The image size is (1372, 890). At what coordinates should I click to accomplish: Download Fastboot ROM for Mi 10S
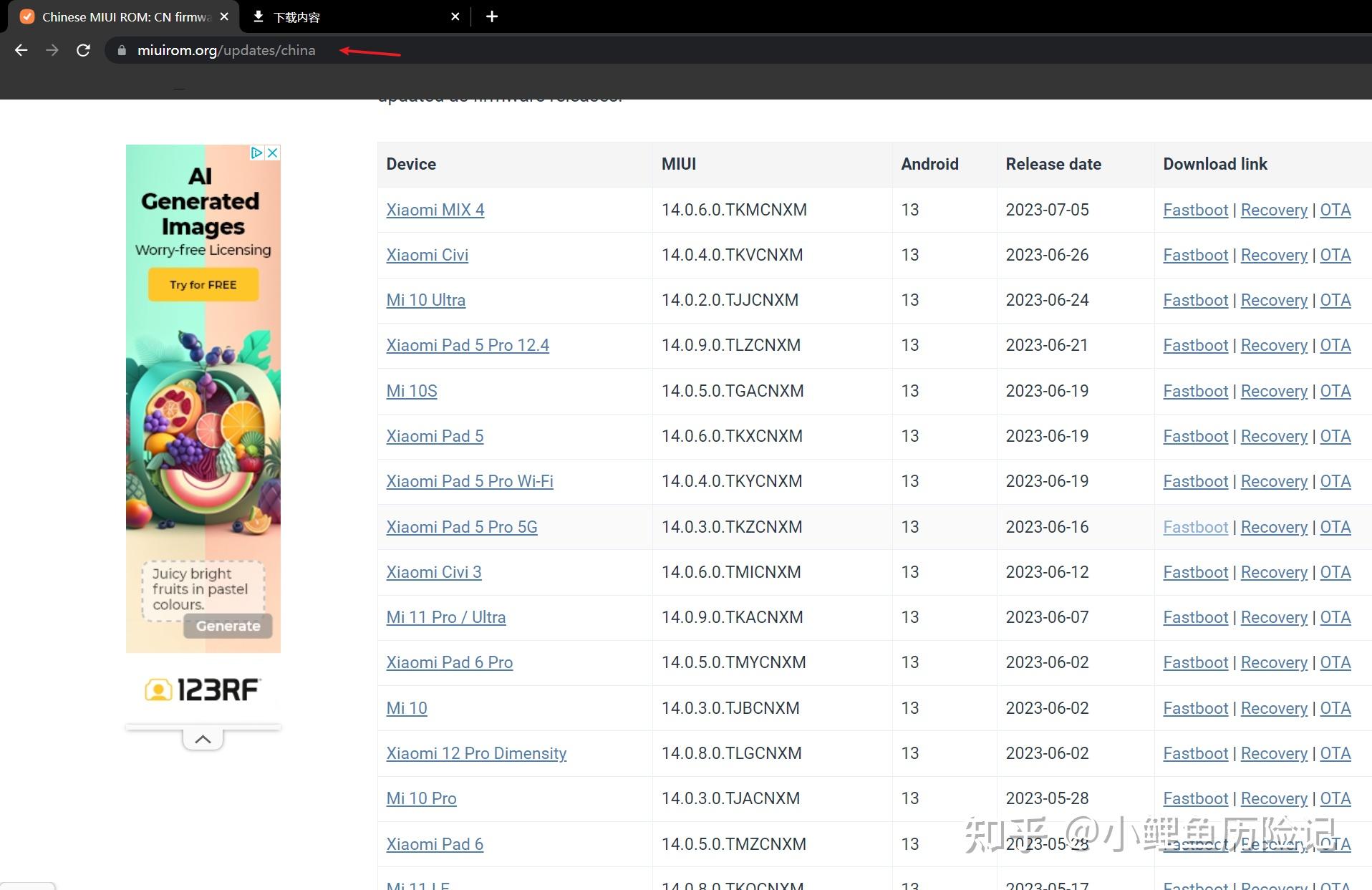click(x=1196, y=391)
